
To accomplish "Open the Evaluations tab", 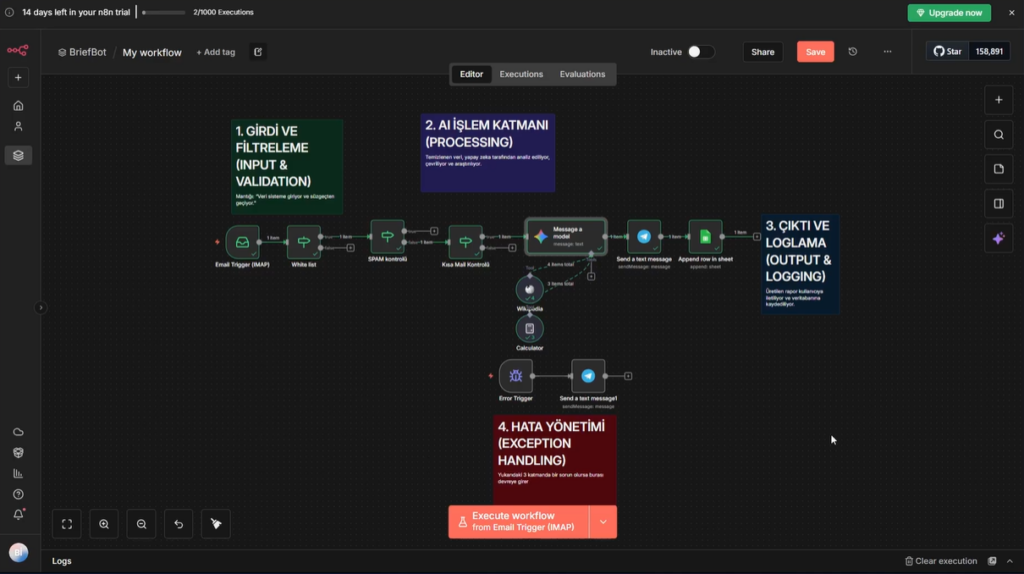I will point(582,74).
